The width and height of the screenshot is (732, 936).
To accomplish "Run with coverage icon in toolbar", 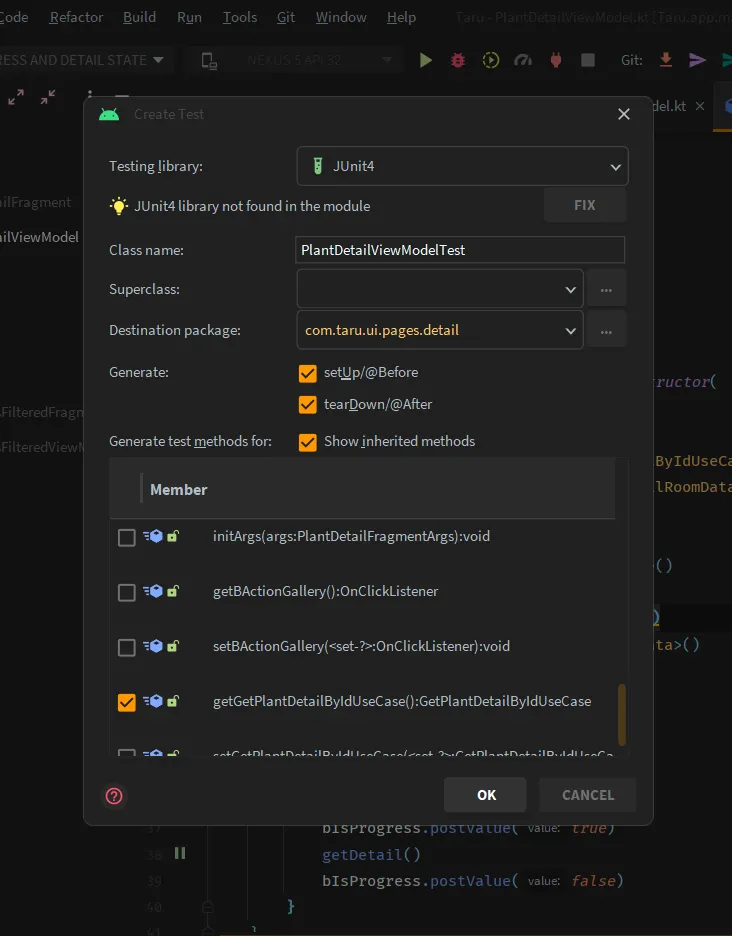I will tap(491, 60).
